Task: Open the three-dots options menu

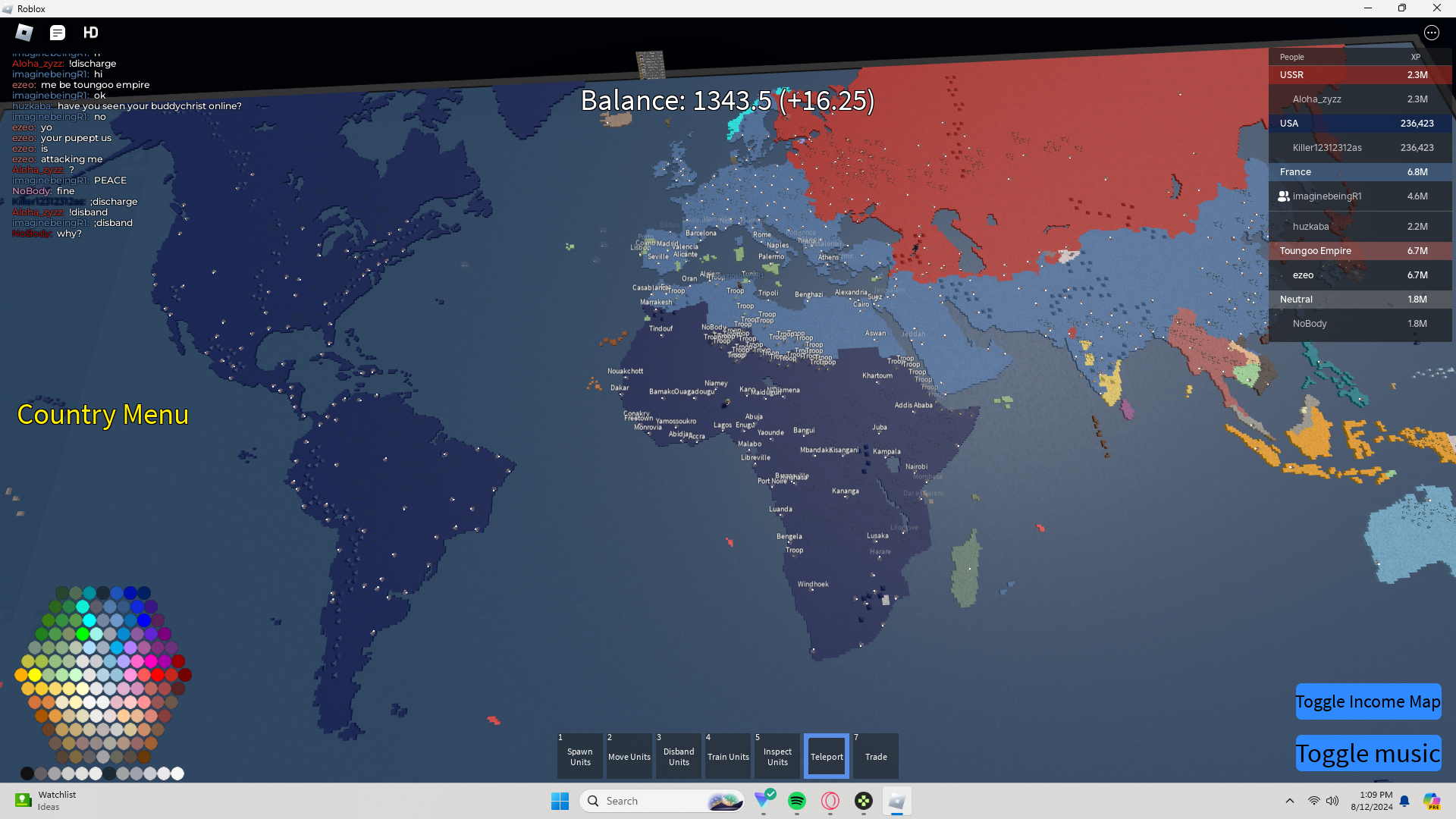Action: point(1431,33)
